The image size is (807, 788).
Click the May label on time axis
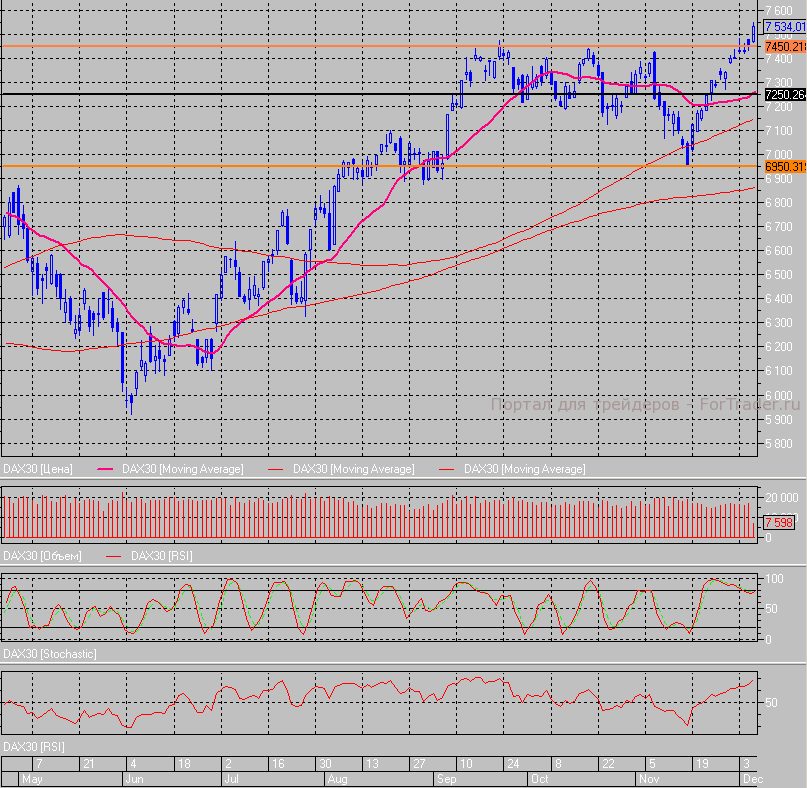32,778
